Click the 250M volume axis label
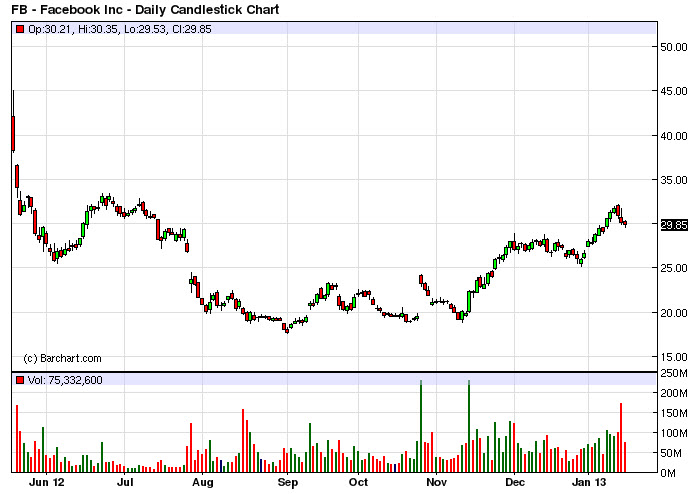 pos(674,374)
